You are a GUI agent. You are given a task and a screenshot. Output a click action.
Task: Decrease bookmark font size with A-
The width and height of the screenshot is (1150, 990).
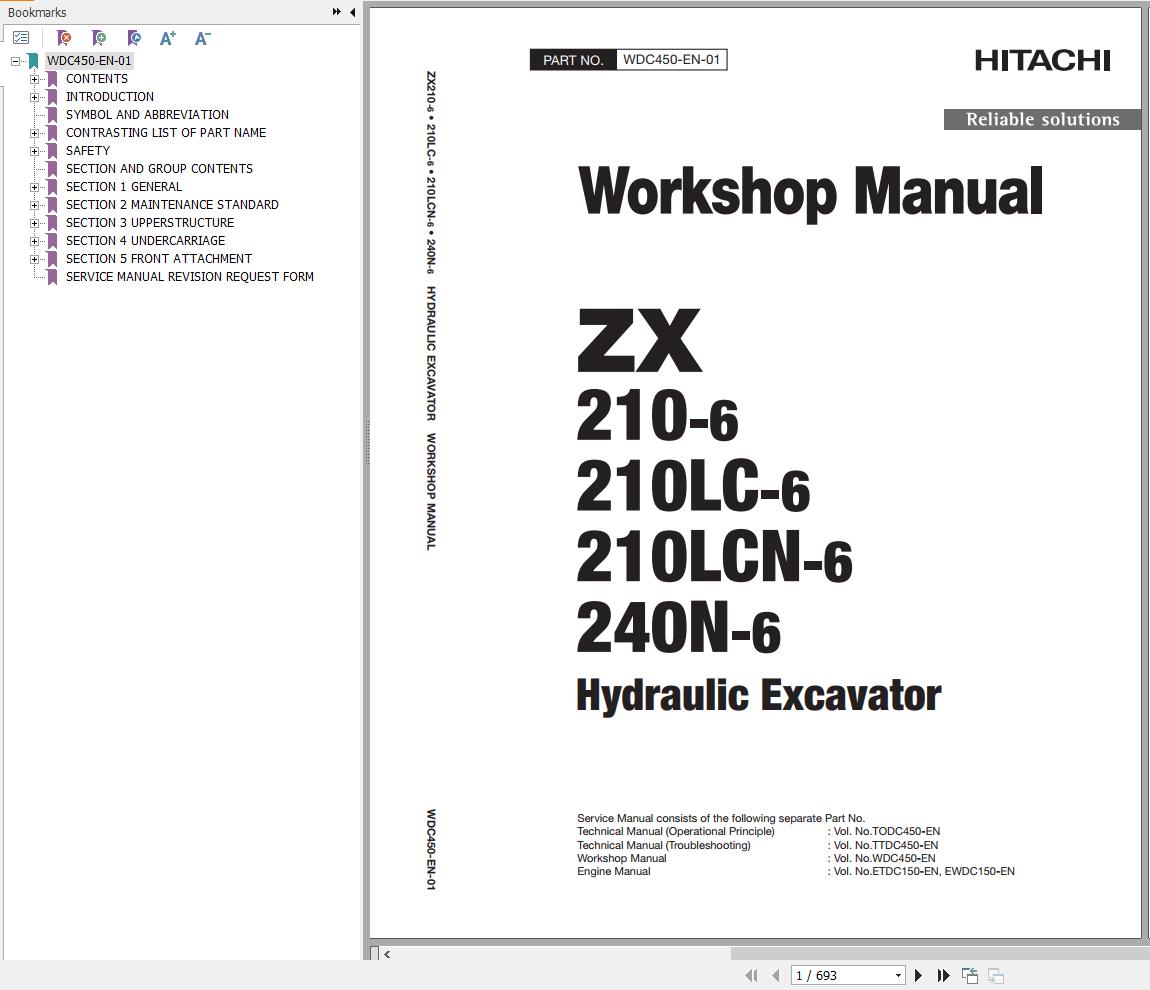[x=202, y=37]
